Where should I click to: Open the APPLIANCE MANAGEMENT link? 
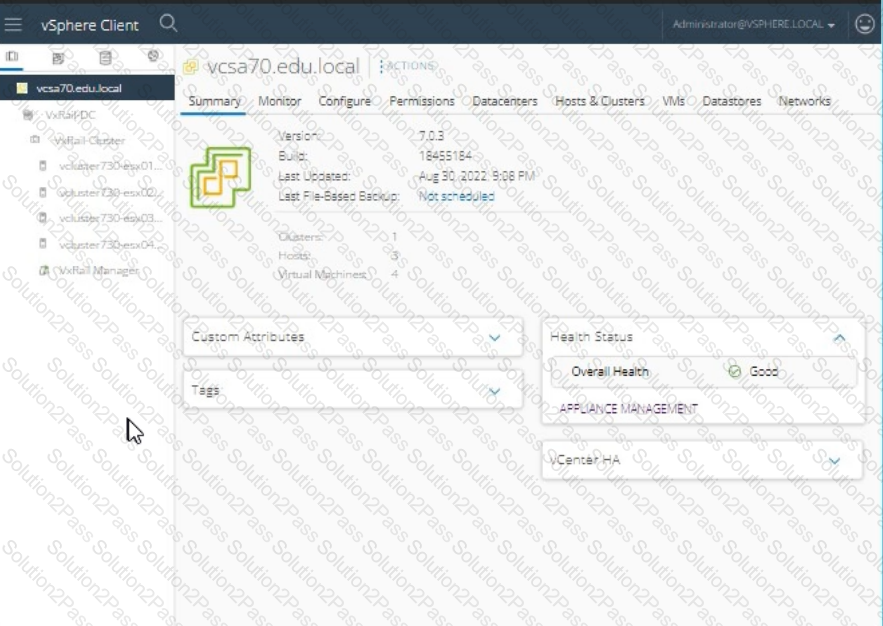pos(628,409)
